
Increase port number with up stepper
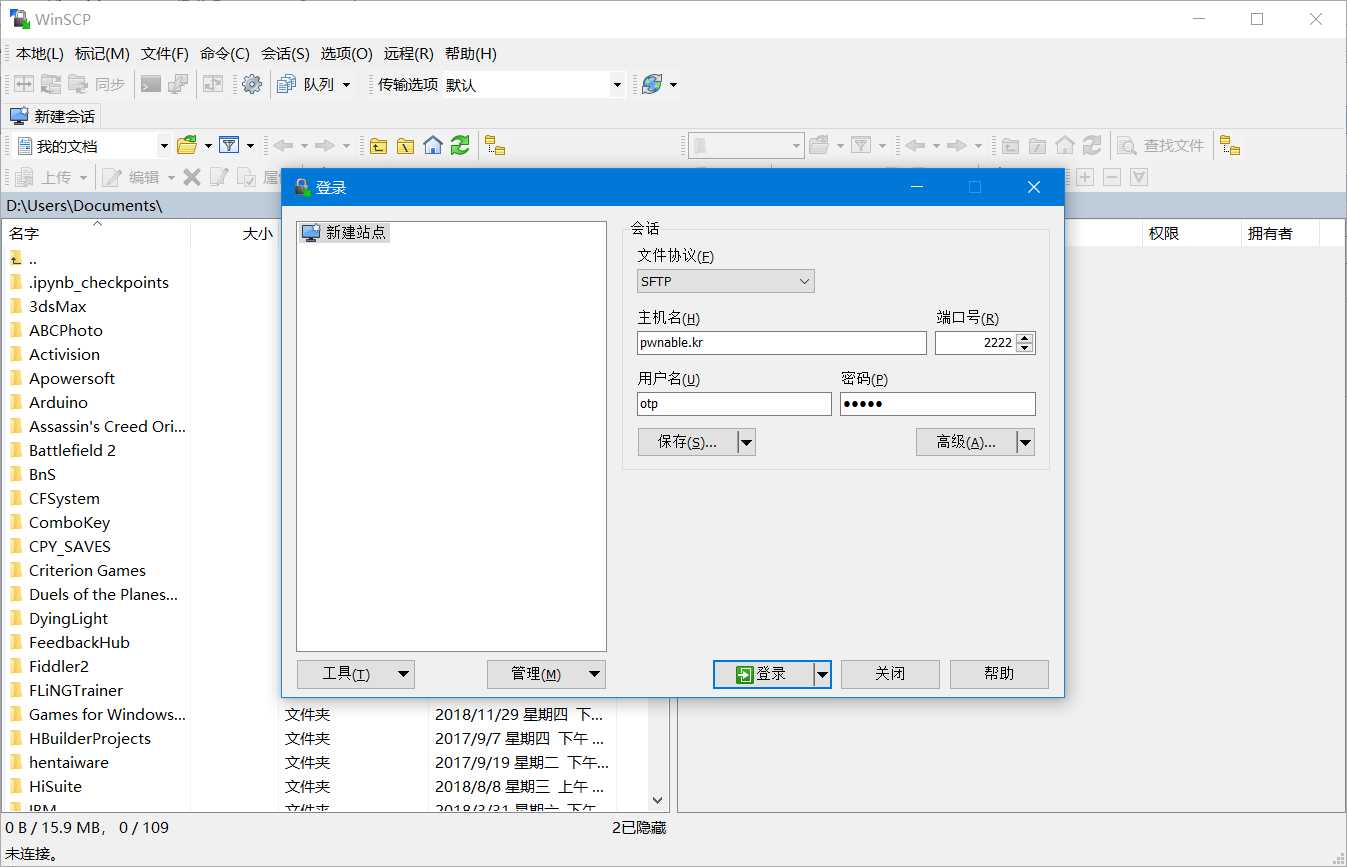pyautogui.click(x=1024, y=338)
